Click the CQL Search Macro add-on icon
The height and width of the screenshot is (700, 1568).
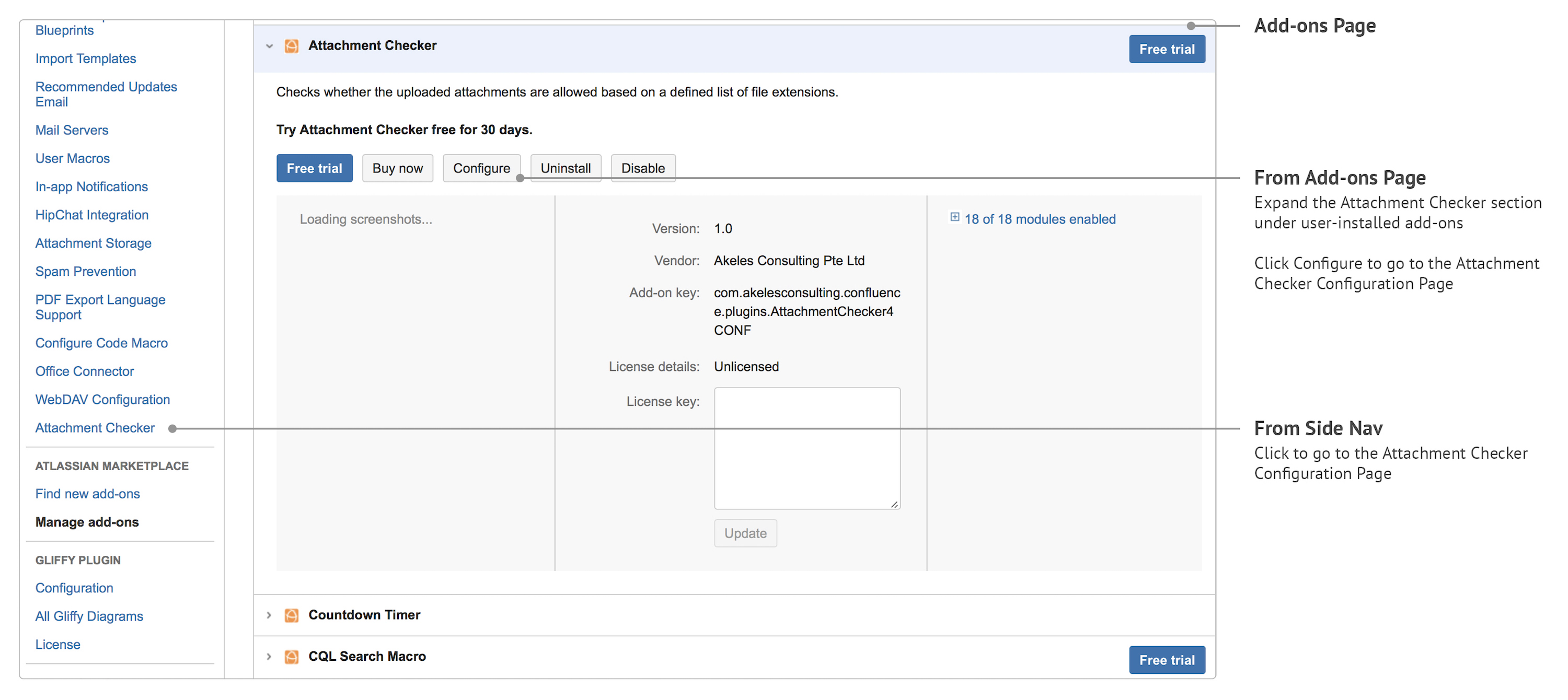[292, 656]
